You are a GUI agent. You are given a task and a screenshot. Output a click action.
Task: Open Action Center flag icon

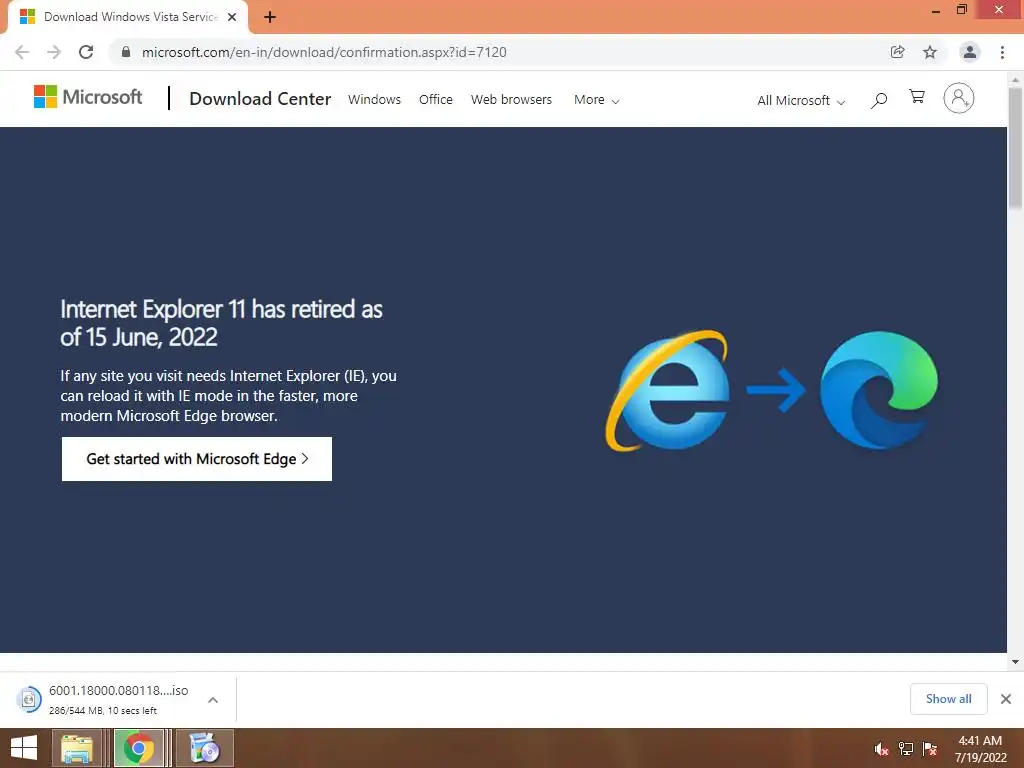(x=930, y=749)
